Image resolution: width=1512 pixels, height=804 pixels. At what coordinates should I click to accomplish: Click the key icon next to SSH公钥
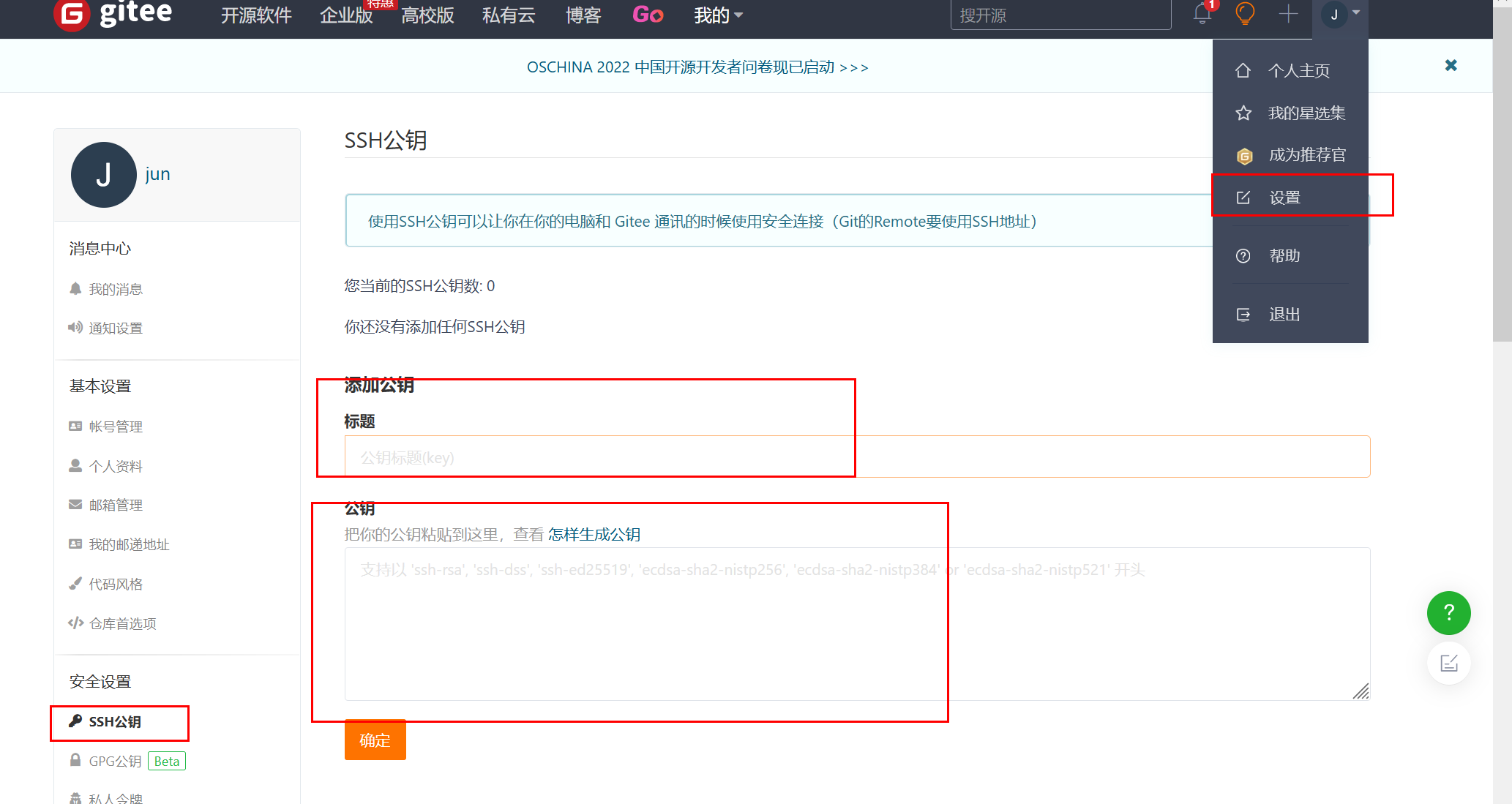coord(75,721)
